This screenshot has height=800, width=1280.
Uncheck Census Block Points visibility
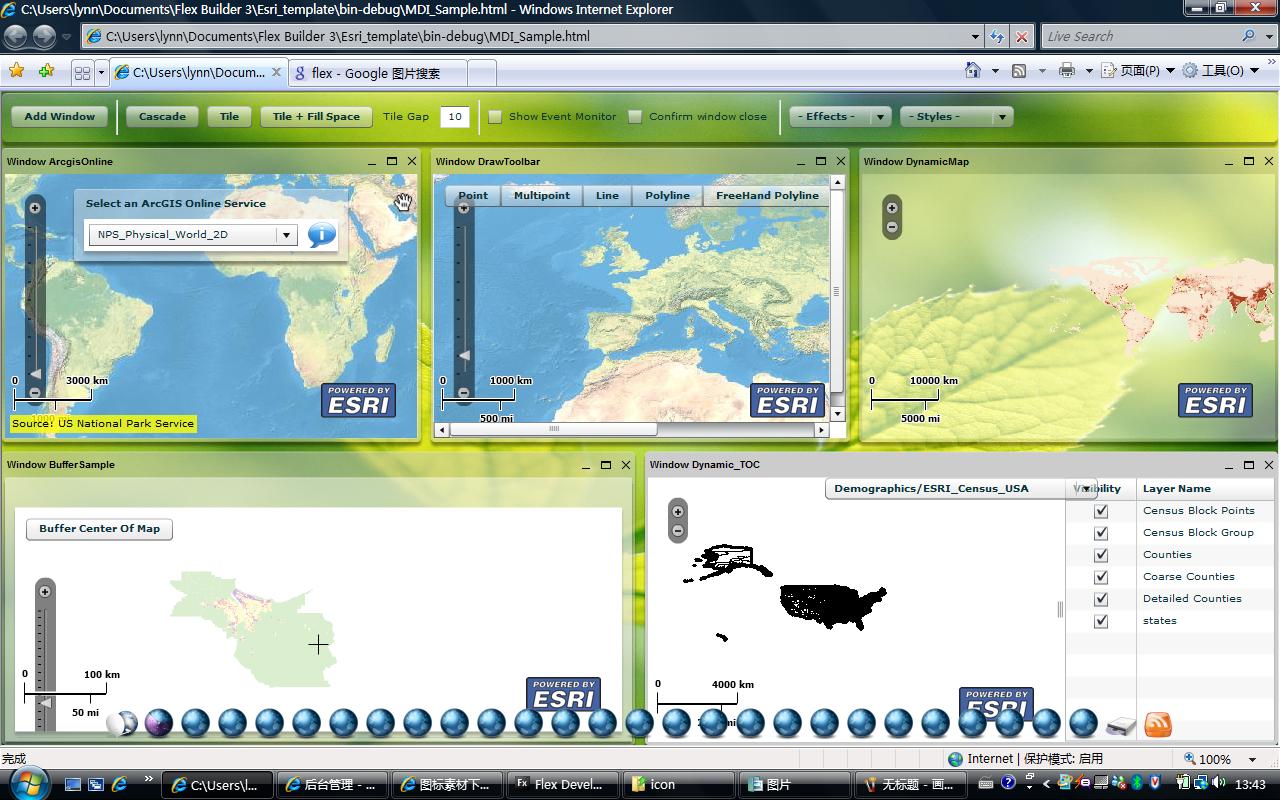1101,511
